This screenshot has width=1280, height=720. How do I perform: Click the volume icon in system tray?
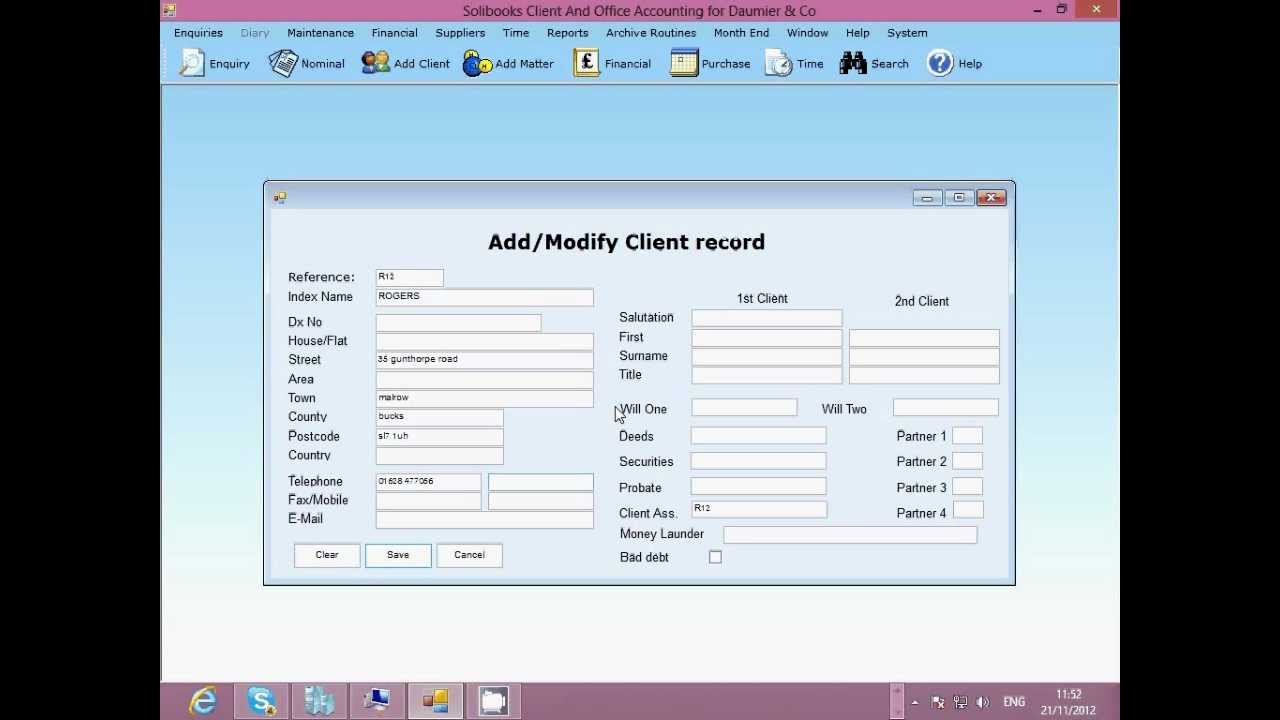click(982, 702)
